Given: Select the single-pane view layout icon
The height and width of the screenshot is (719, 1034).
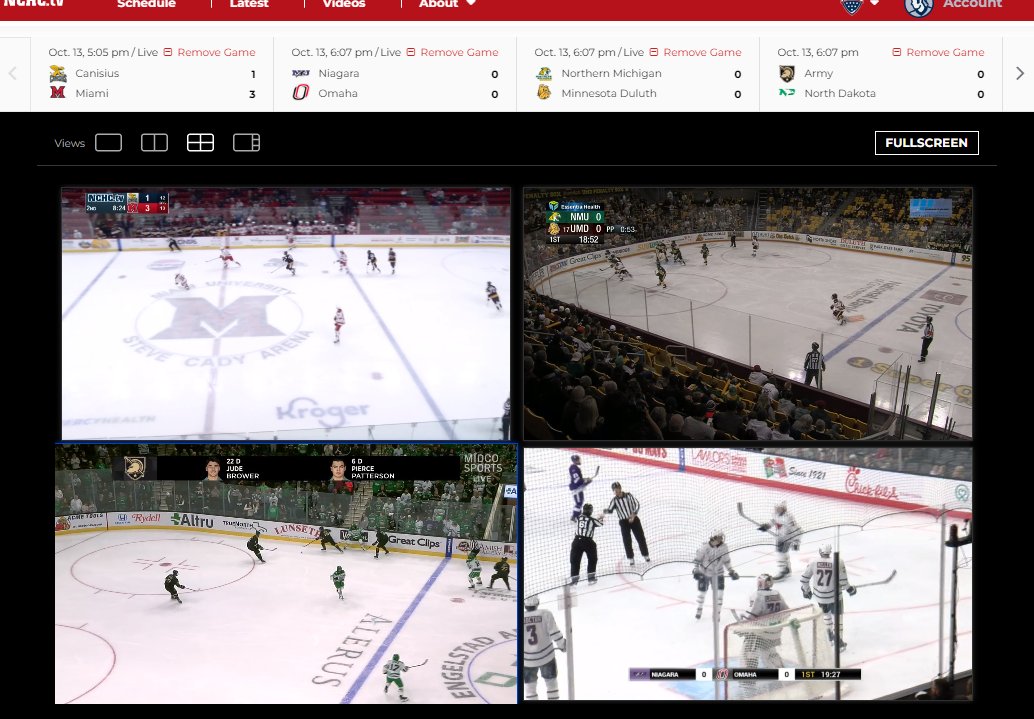Looking at the screenshot, I should pos(109,142).
